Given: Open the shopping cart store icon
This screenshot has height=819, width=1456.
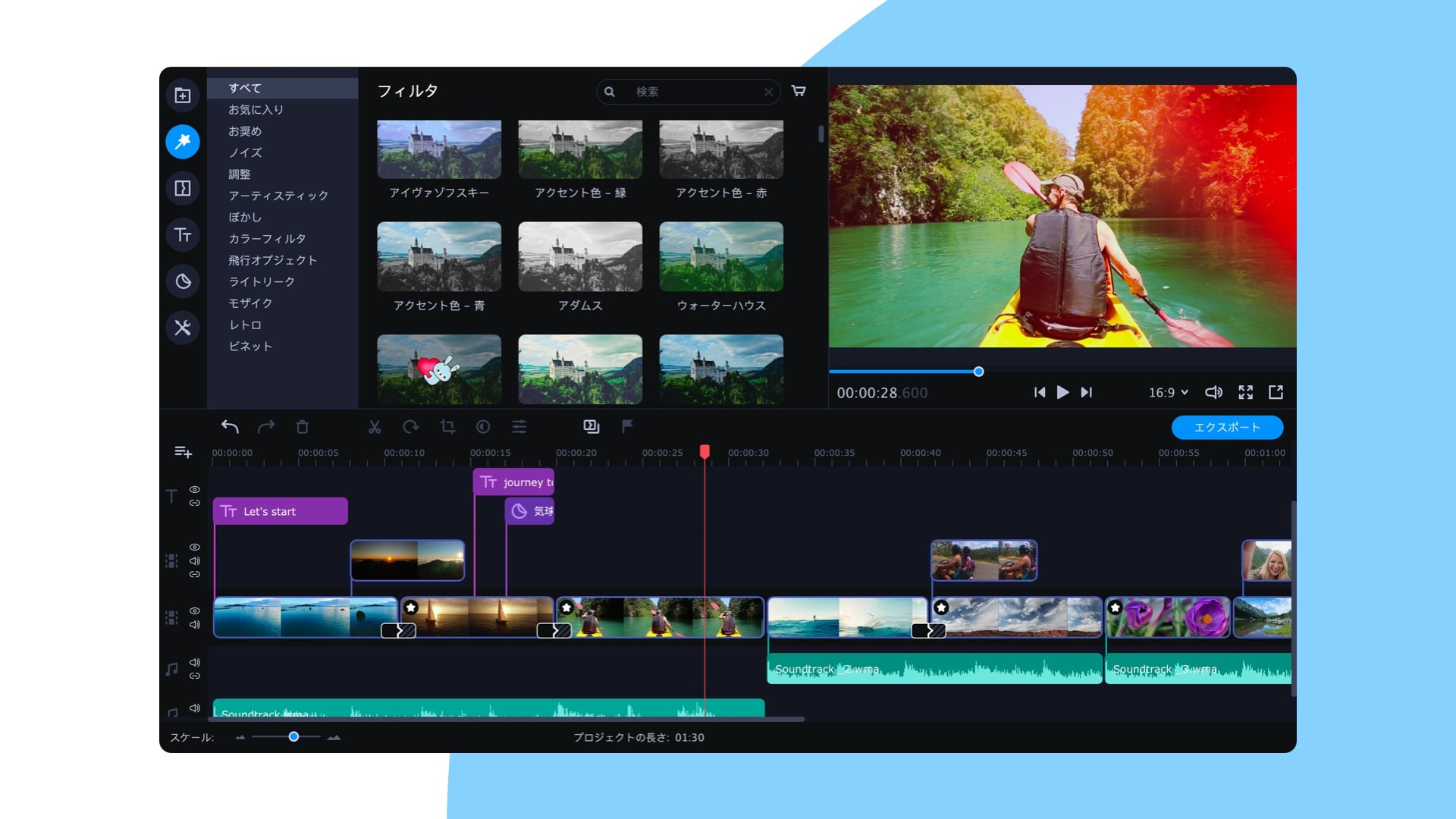Looking at the screenshot, I should point(799,91).
